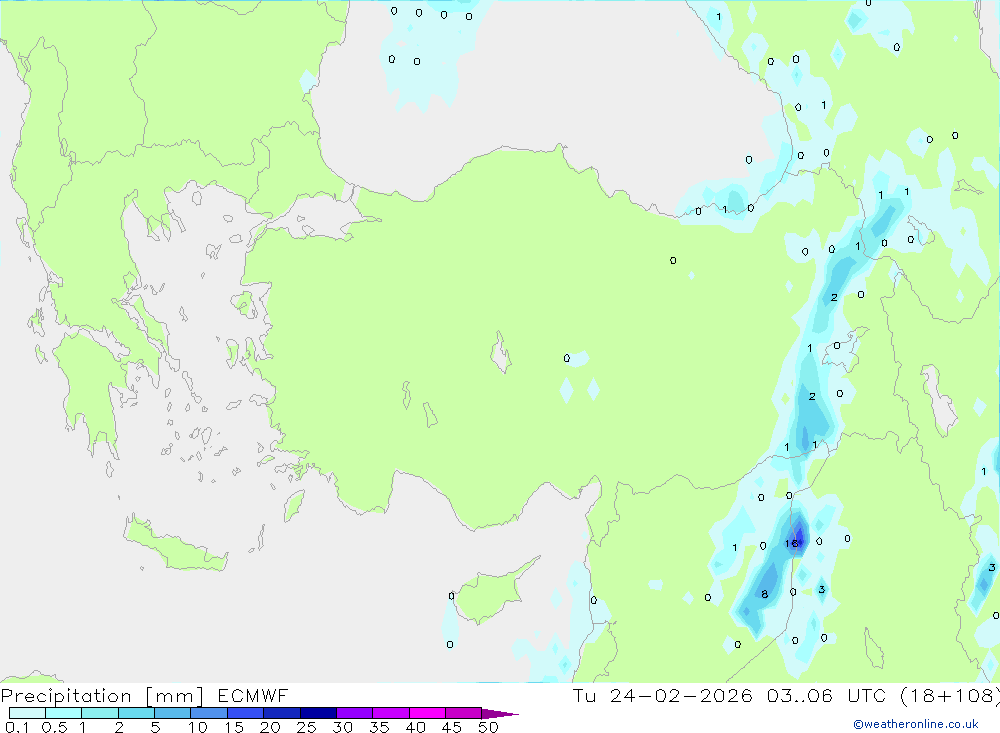Pick the 5–10 mm blue legend swatch

point(173,713)
